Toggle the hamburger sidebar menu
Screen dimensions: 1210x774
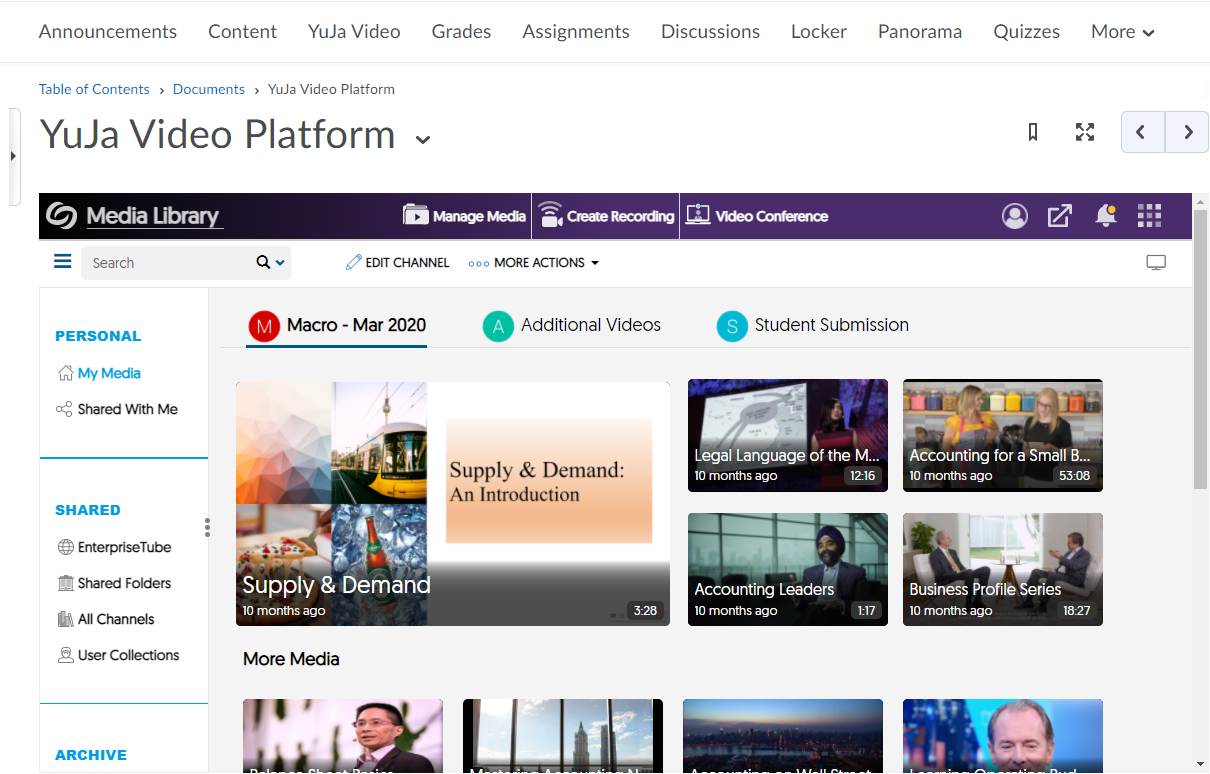pyautogui.click(x=63, y=262)
